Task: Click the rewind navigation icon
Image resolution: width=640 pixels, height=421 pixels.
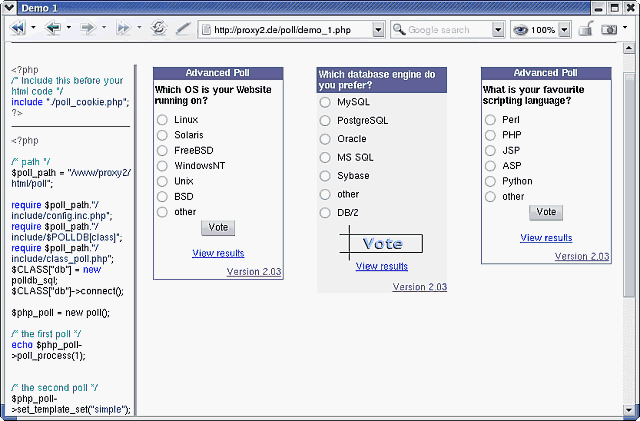Action: (x=18, y=28)
